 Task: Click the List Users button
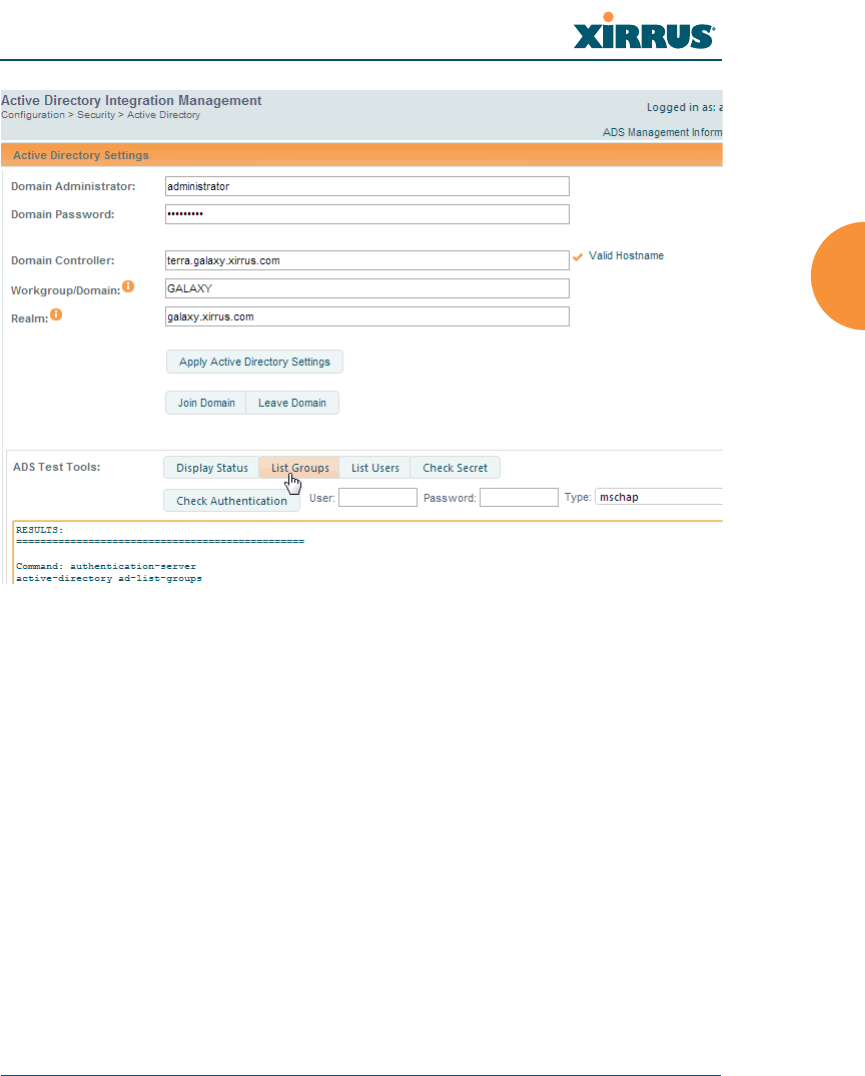(375, 467)
